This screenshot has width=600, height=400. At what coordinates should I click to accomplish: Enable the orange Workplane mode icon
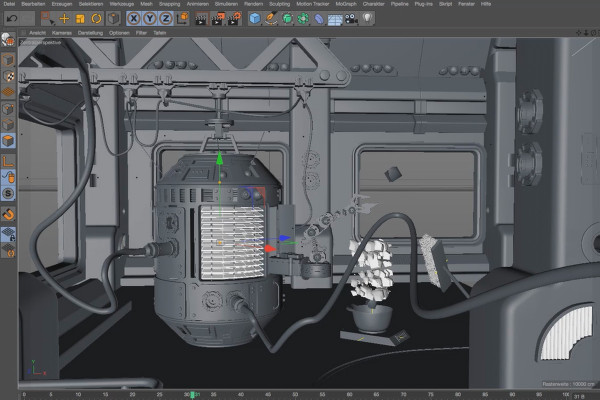point(8,92)
